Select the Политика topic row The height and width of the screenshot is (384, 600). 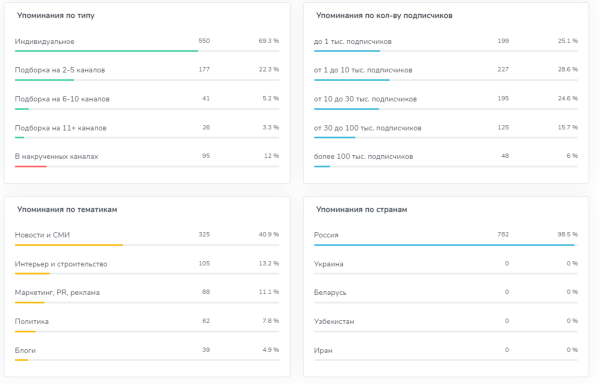pos(147,324)
